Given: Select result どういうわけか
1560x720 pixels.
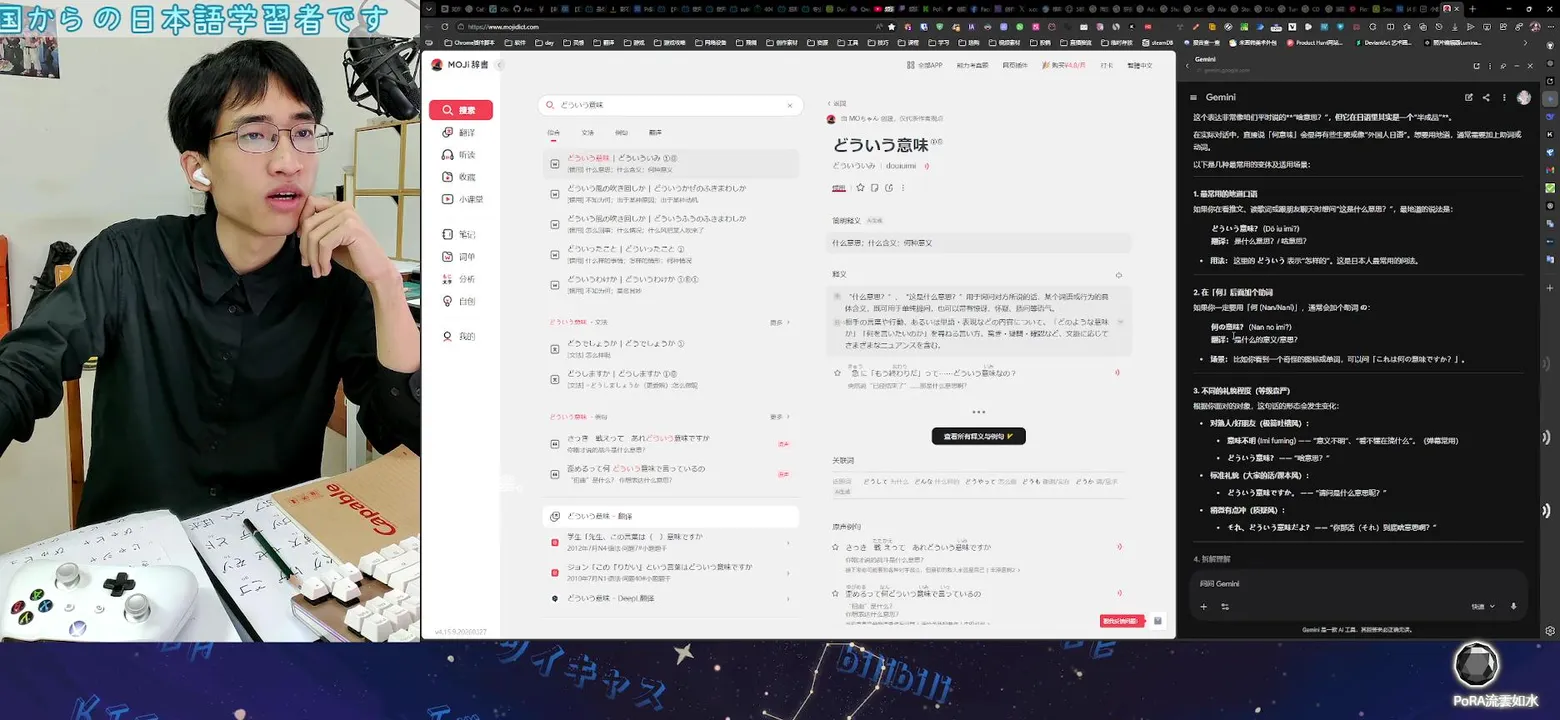Looking at the screenshot, I should (x=670, y=284).
